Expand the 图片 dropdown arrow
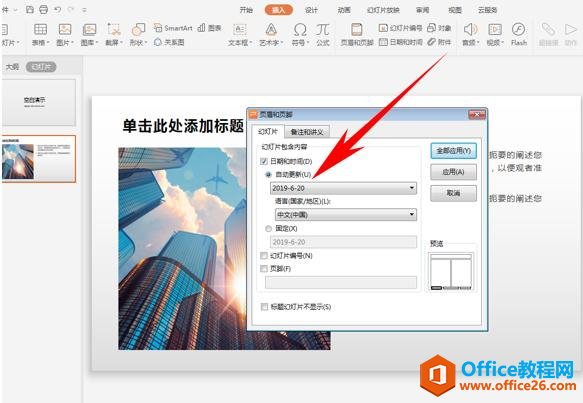 [73, 43]
